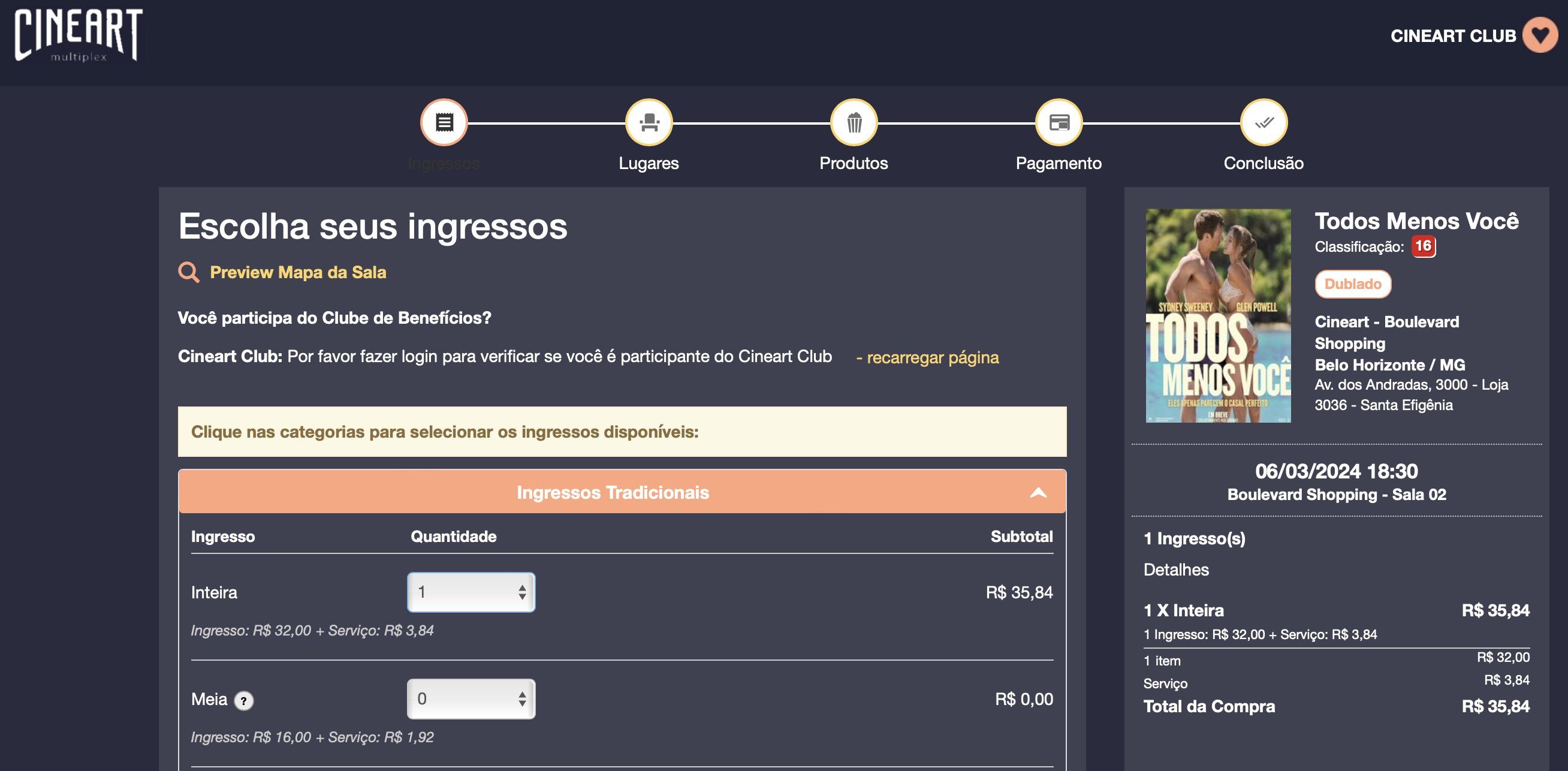The height and width of the screenshot is (771, 1568).
Task: Click Cineart - Boulevard Shopping cinema name
Action: click(x=1386, y=333)
